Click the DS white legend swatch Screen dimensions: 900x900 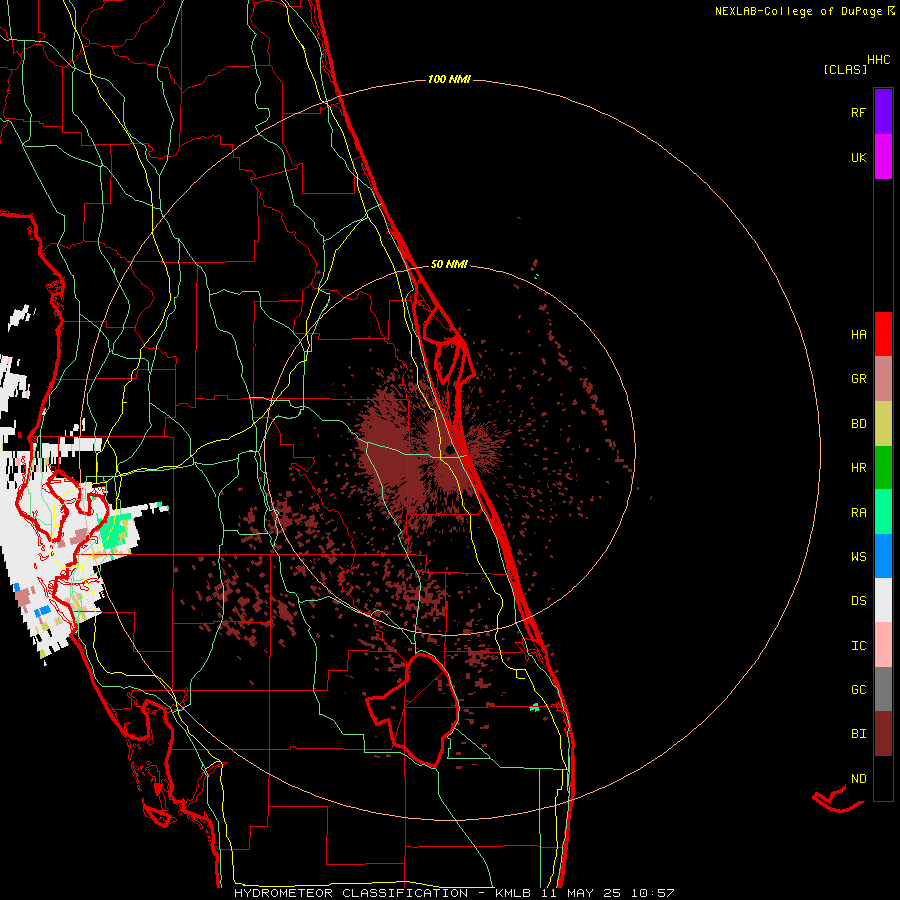883,600
